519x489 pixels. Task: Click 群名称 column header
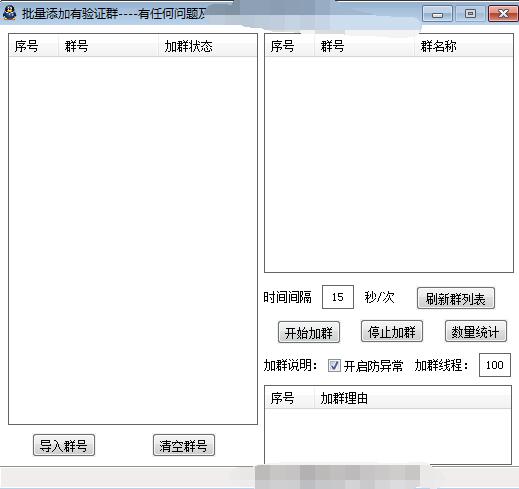[x=463, y=46]
